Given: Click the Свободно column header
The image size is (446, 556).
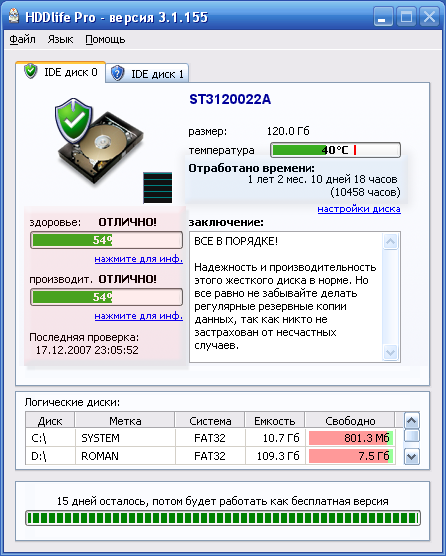Looking at the screenshot, I should point(350,421).
